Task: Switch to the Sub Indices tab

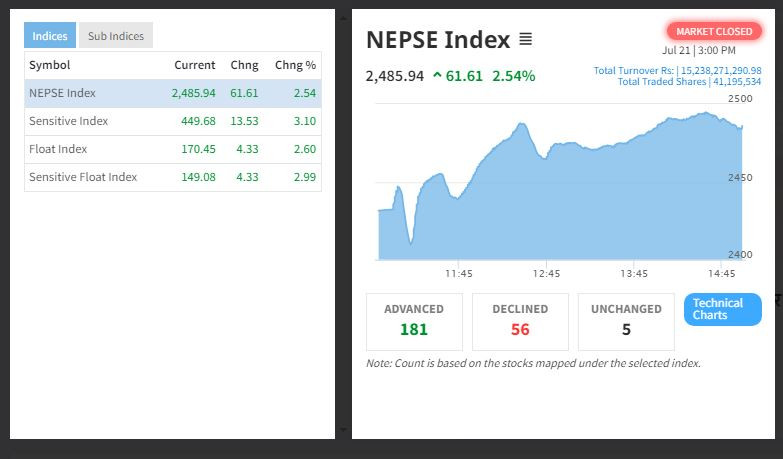Action: 116,35
